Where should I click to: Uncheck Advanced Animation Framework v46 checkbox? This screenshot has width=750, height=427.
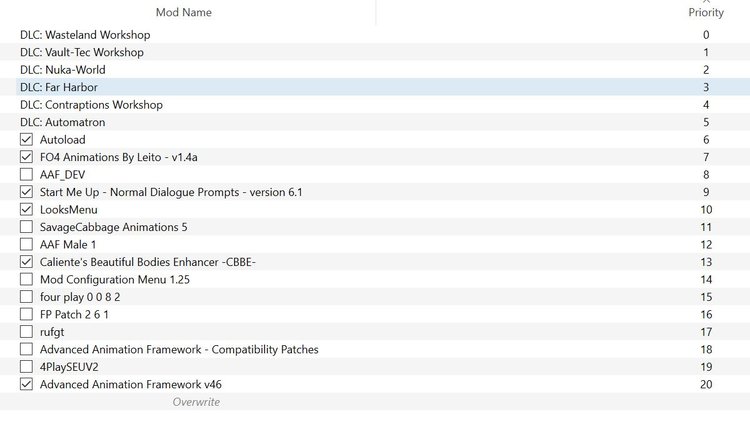[26, 384]
